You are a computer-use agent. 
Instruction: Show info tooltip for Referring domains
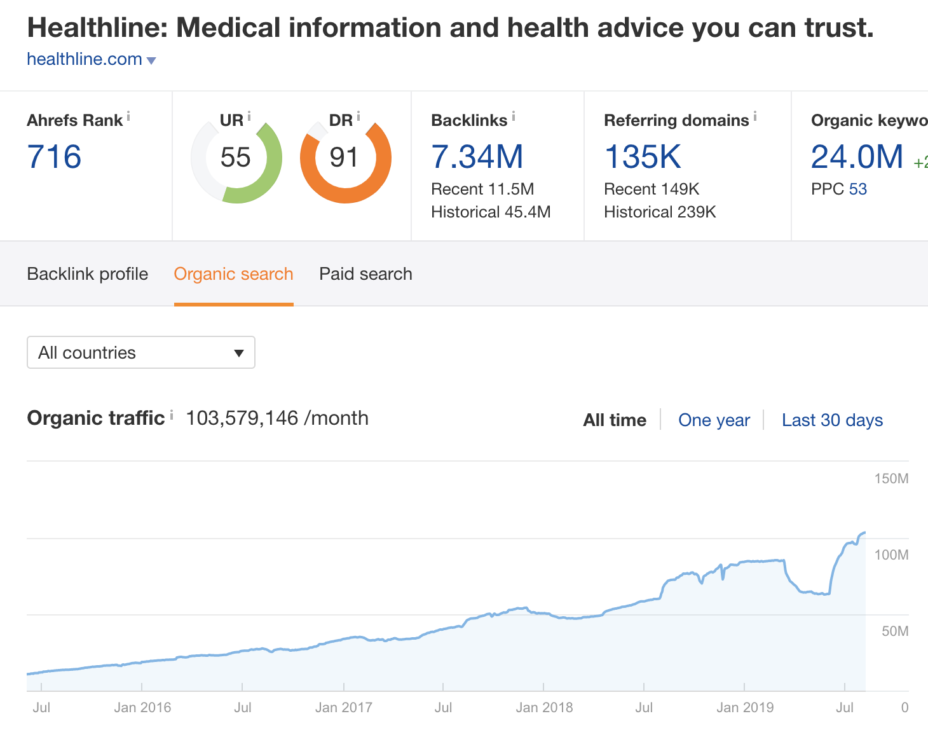(755, 117)
